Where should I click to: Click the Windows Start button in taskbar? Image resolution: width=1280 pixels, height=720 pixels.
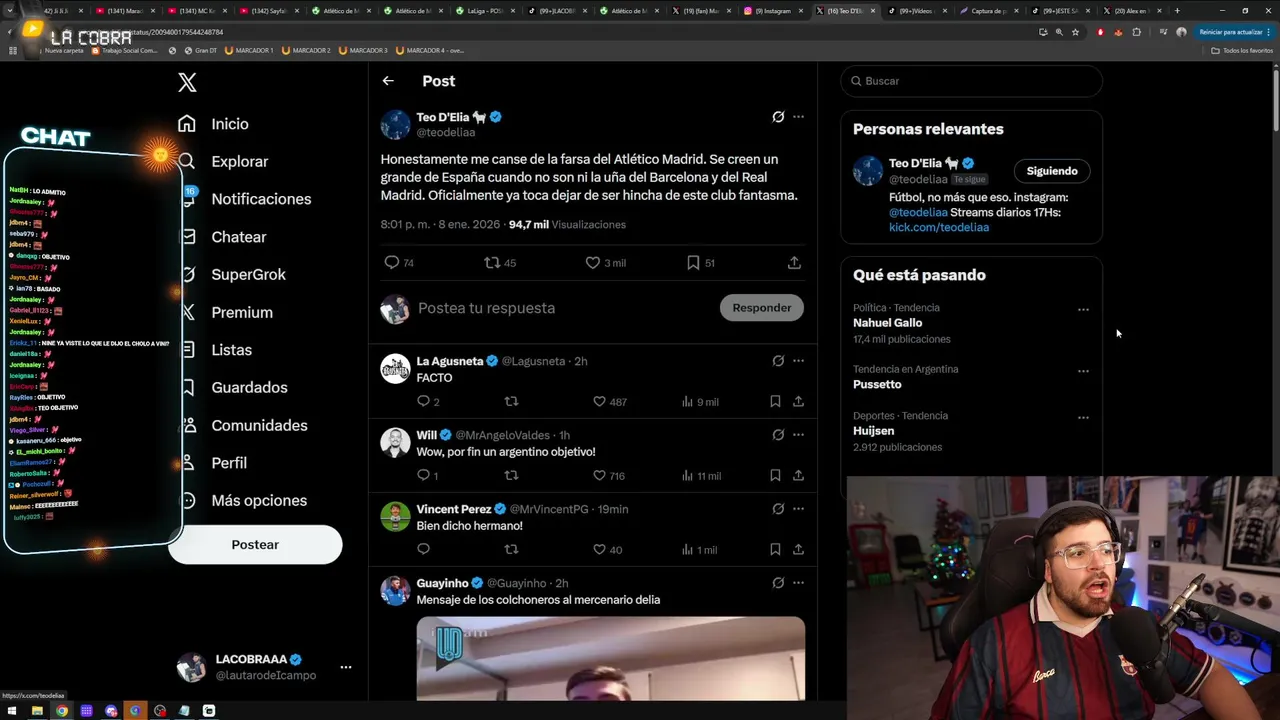[12, 711]
